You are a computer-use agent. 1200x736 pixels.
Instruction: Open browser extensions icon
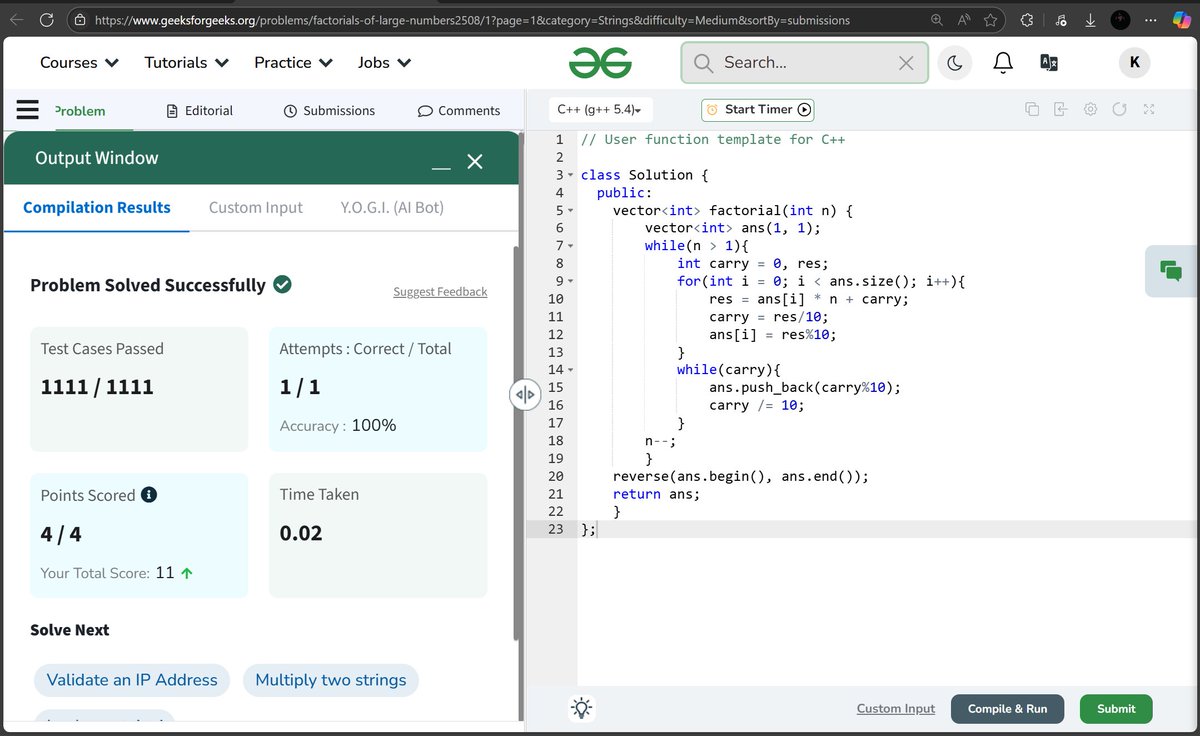pos(1027,19)
